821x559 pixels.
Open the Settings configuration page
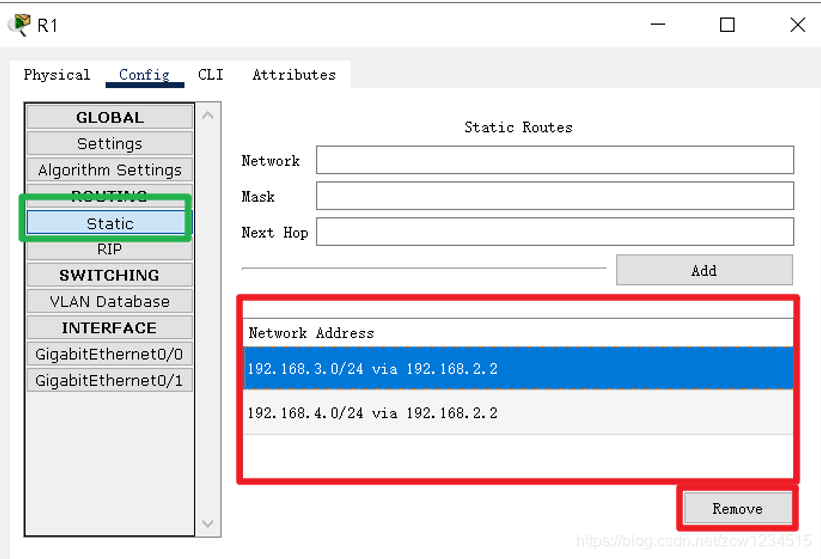coord(110,143)
